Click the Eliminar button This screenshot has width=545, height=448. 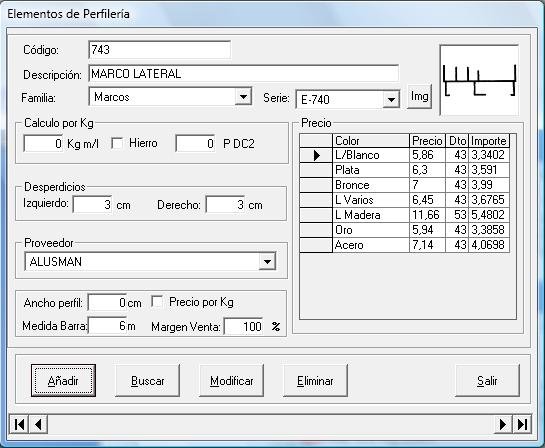coord(315,381)
